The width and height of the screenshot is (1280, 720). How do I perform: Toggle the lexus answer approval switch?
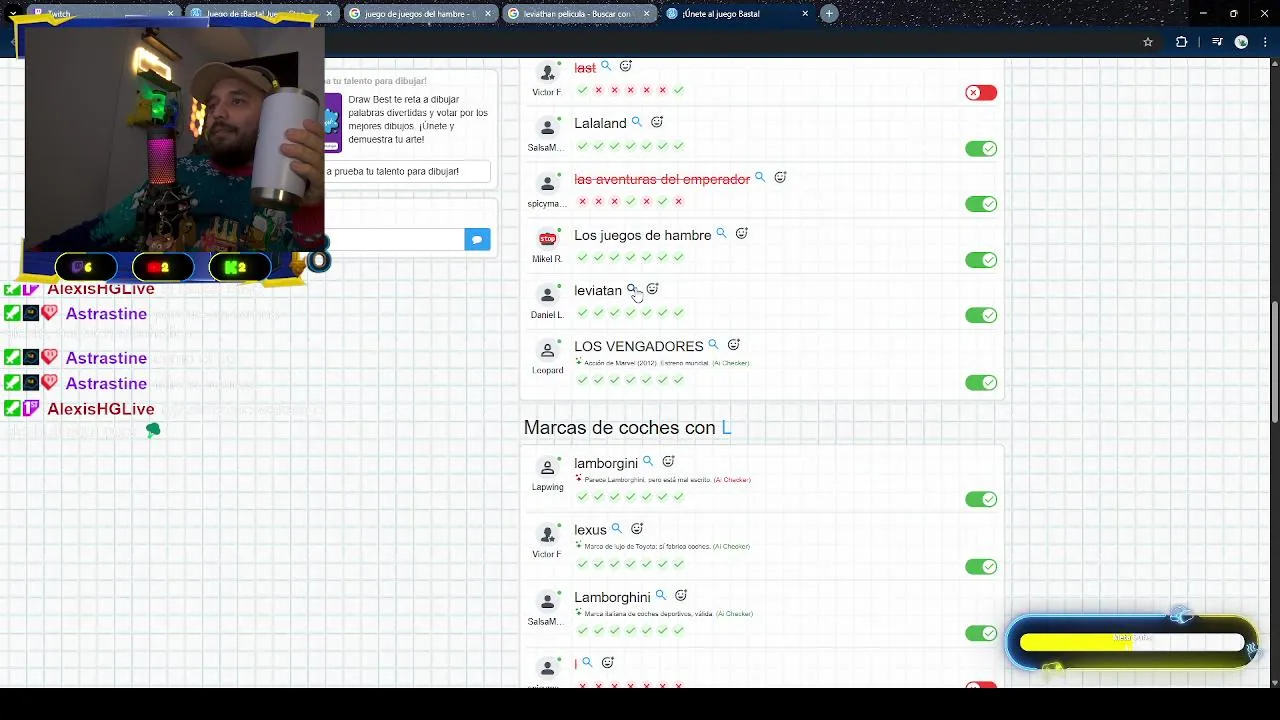(981, 567)
